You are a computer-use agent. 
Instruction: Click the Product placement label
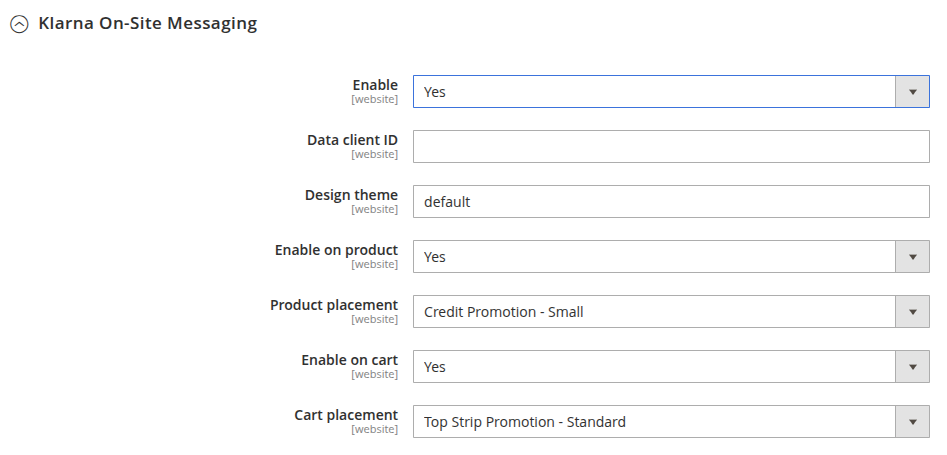(334, 305)
